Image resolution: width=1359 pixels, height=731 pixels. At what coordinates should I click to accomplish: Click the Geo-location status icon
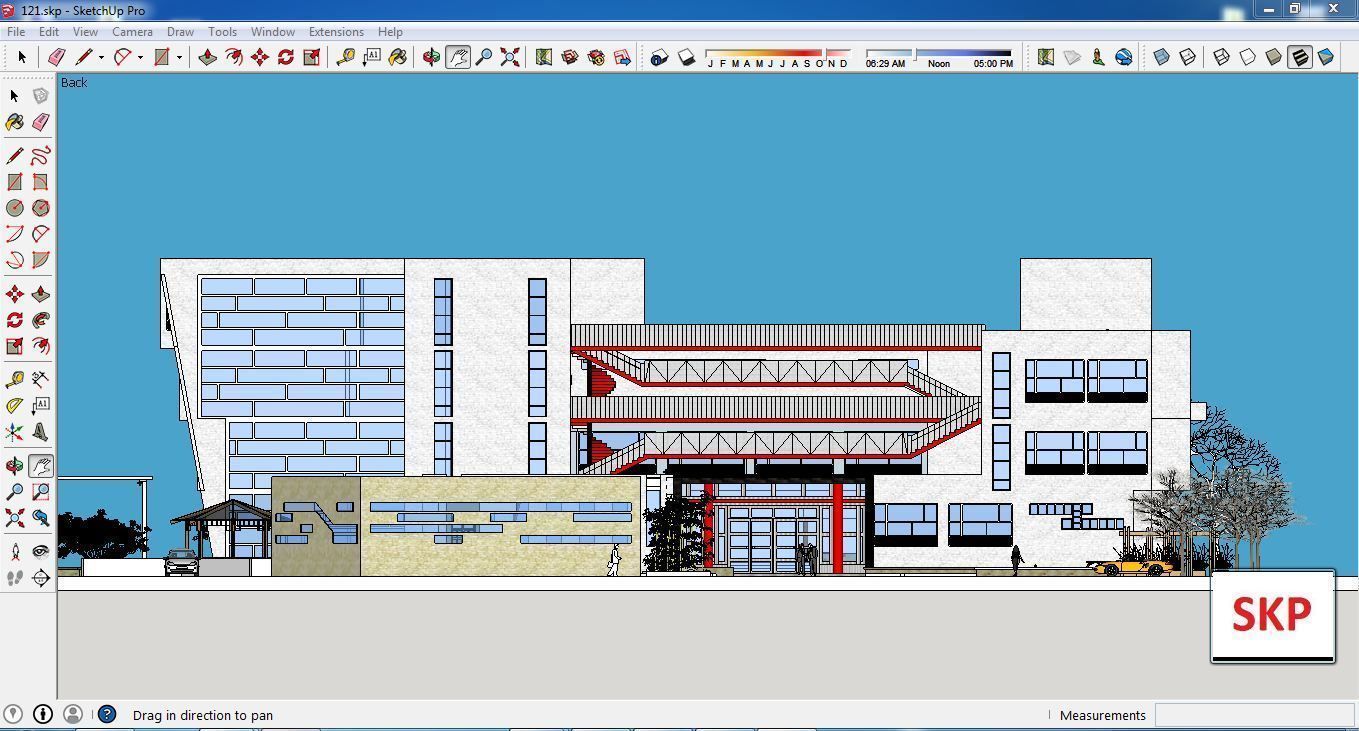[x=13, y=714]
